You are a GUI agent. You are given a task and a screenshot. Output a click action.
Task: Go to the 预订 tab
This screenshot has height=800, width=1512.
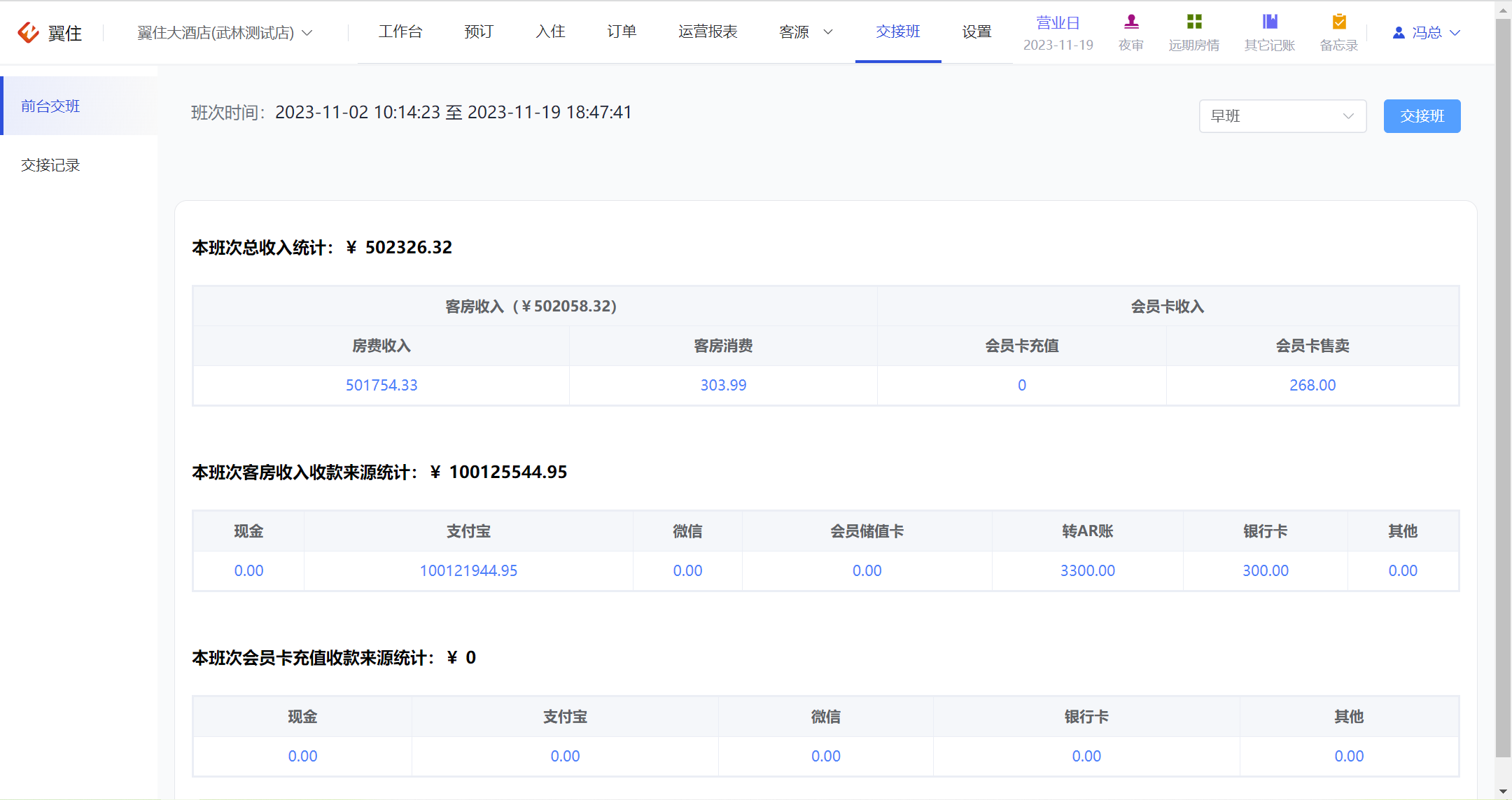click(x=479, y=31)
